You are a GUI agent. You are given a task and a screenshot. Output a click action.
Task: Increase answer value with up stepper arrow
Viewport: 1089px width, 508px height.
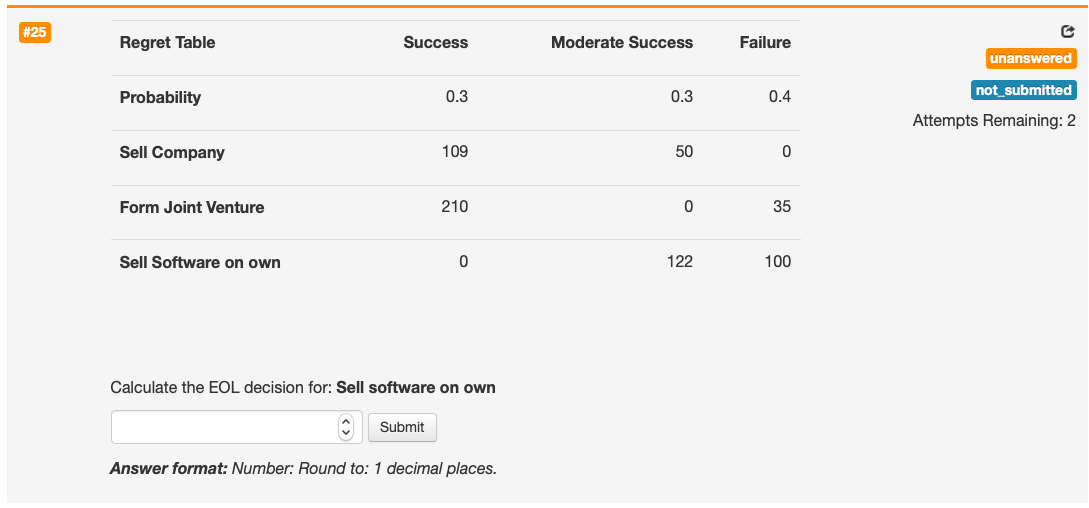coord(346,421)
